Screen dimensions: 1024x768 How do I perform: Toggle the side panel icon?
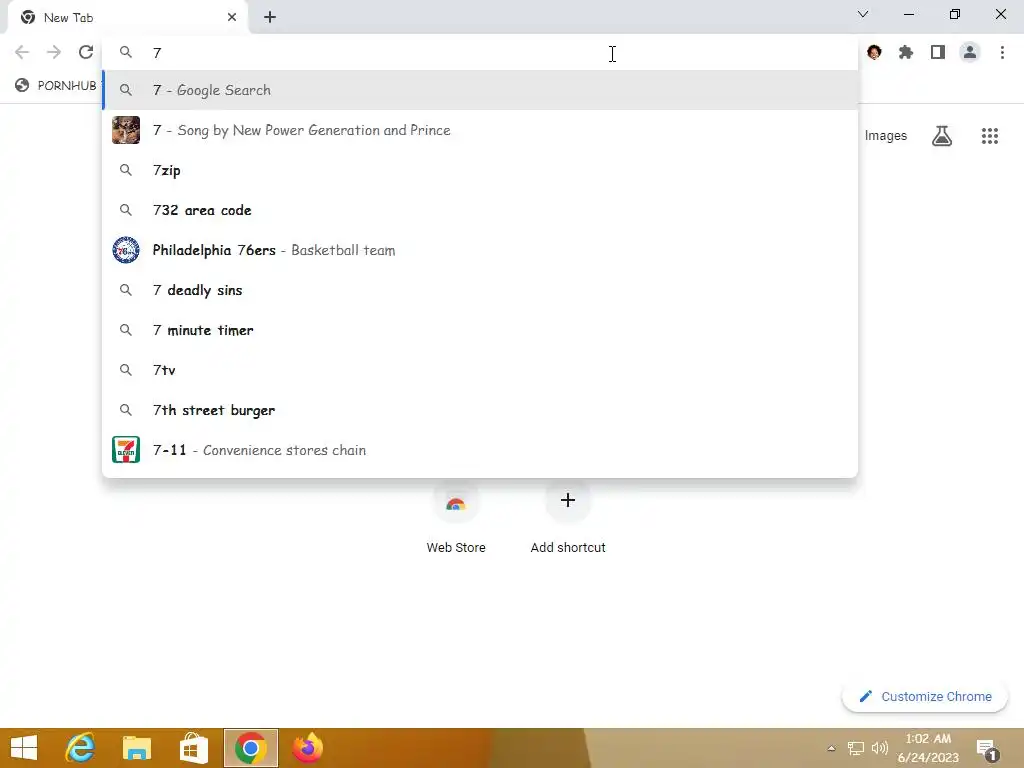click(938, 52)
